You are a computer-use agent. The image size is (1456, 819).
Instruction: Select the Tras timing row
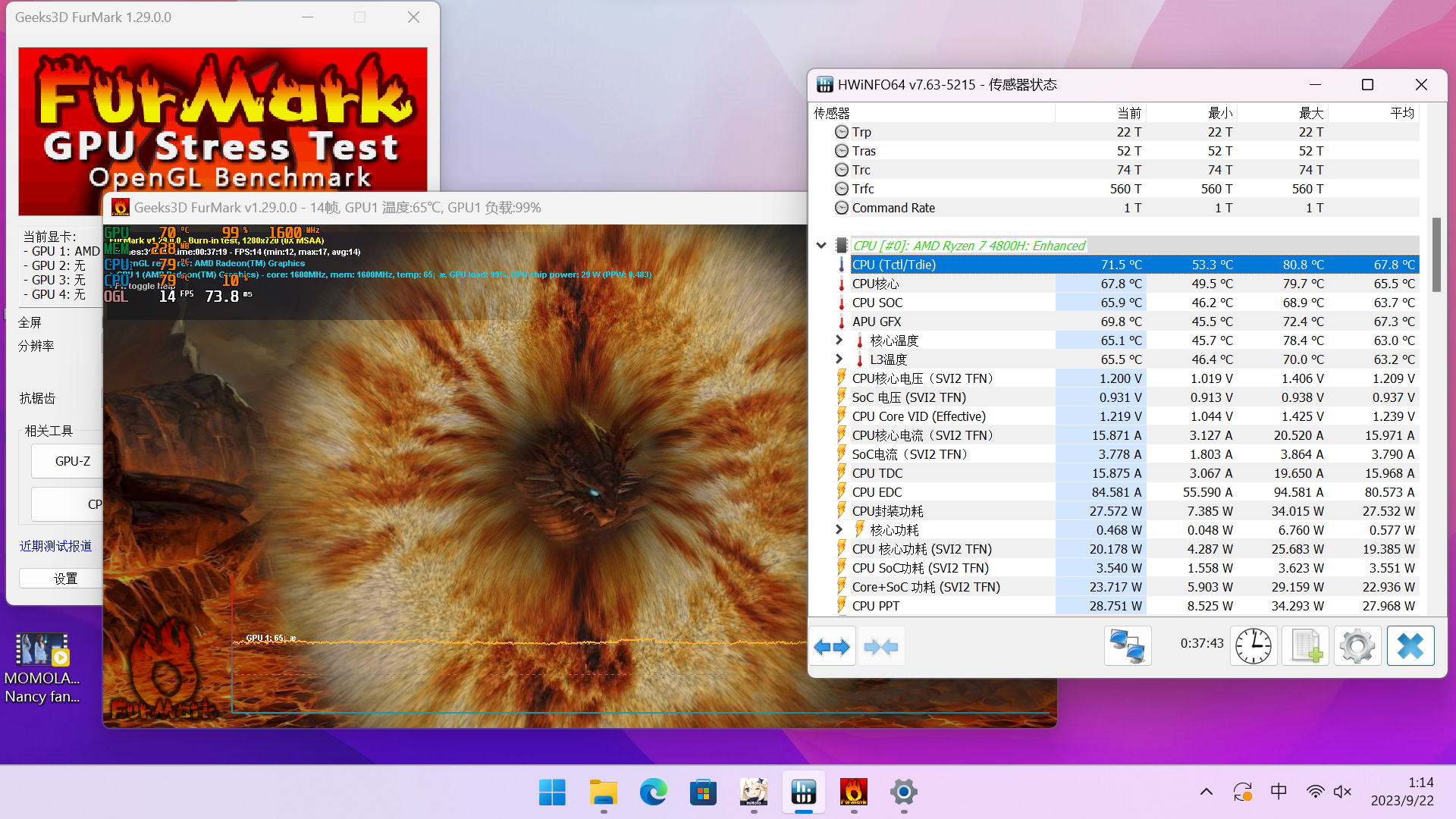click(1127, 151)
